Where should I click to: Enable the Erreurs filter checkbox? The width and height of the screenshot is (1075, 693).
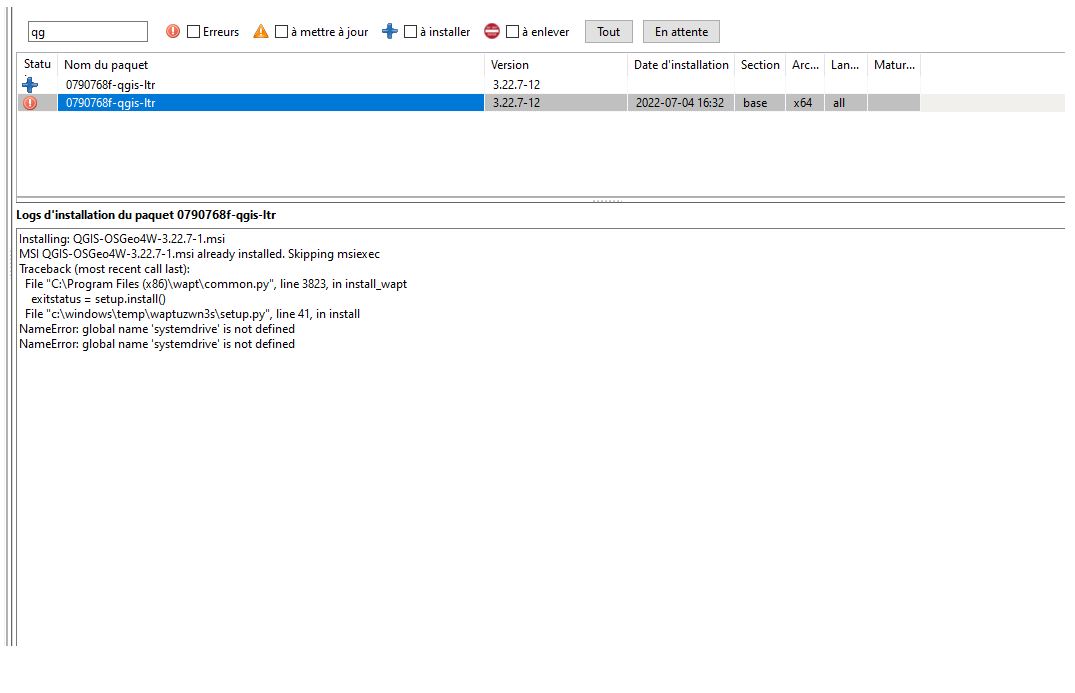pyautogui.click(x=193, y=32)
